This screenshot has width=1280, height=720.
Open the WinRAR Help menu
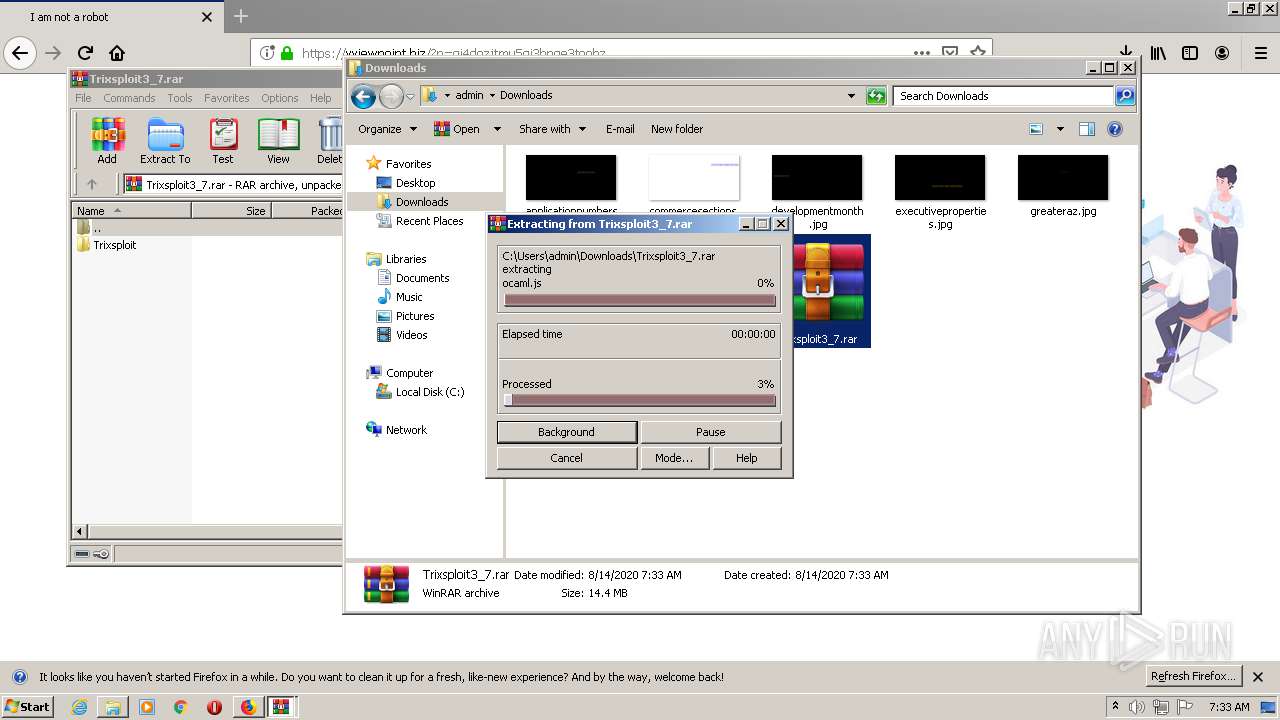click(x=320, y=98)
